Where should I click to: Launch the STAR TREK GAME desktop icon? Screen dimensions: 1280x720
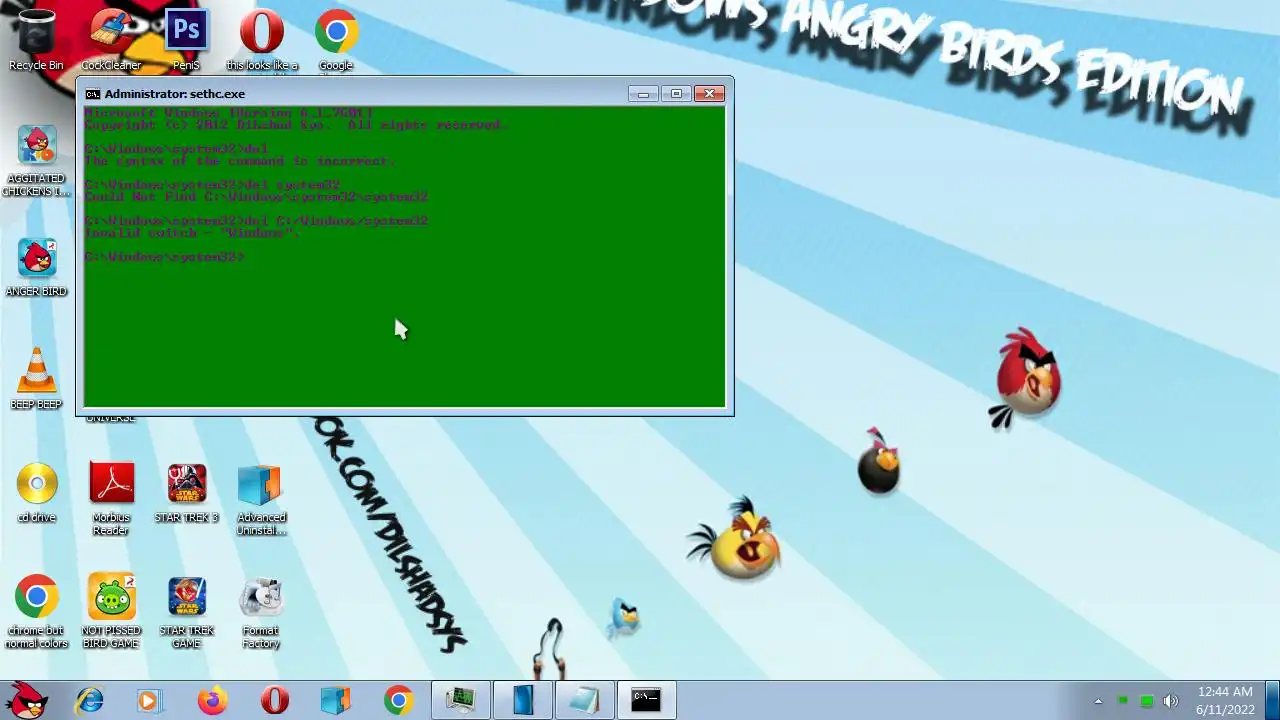pos(186,611)
